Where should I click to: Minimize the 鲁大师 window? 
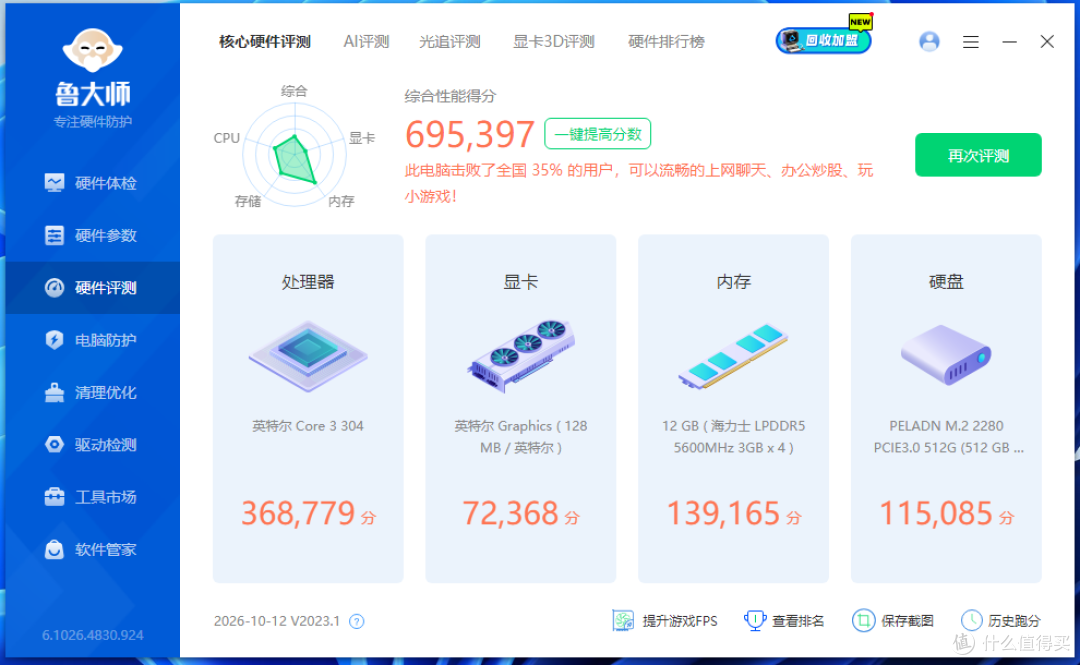[1010, 42]
